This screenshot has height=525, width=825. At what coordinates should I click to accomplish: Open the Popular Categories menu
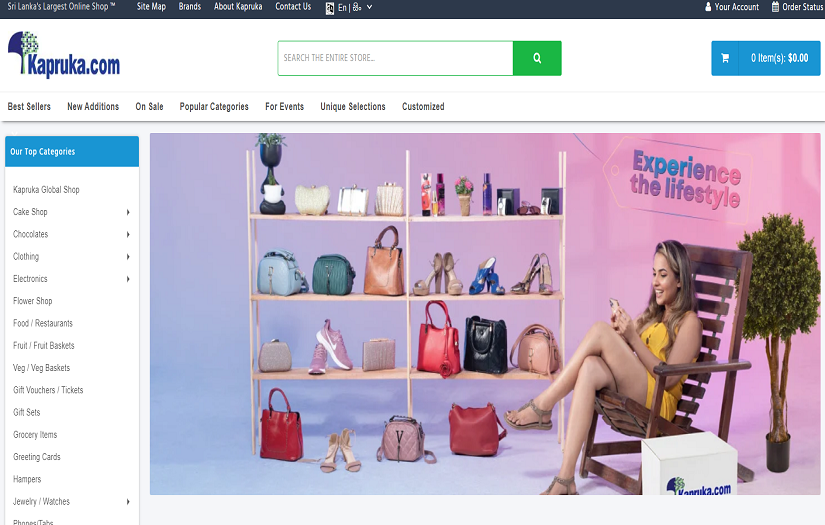pyautogui.click(x=214, y=107)
